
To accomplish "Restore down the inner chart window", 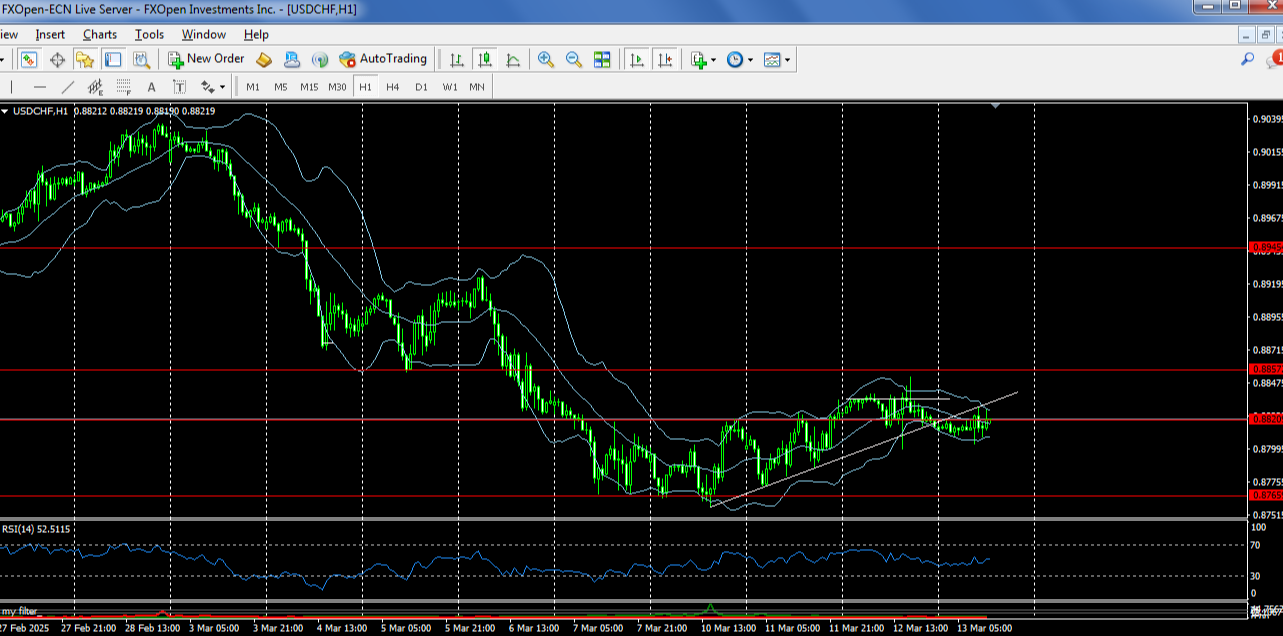I will (1265, 34).
